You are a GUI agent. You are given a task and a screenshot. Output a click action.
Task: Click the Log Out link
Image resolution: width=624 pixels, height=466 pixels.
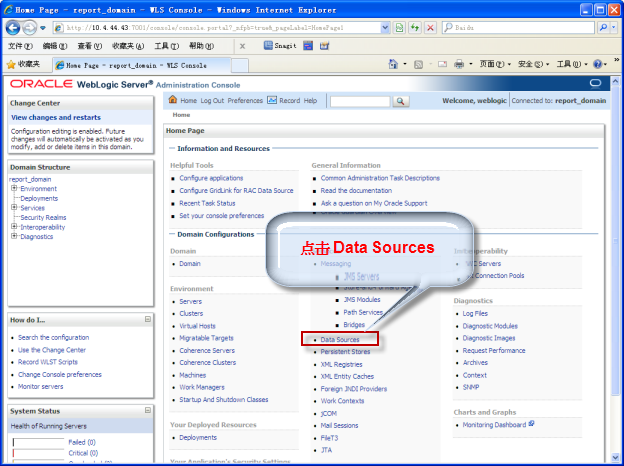[x=212, y=101]
